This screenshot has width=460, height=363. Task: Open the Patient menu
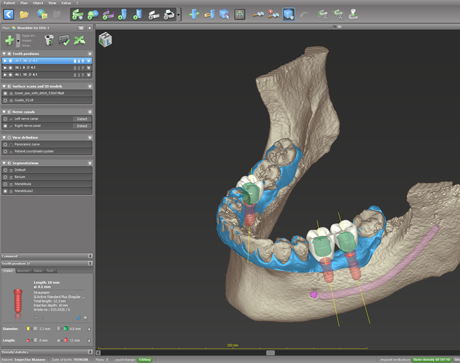9,3
